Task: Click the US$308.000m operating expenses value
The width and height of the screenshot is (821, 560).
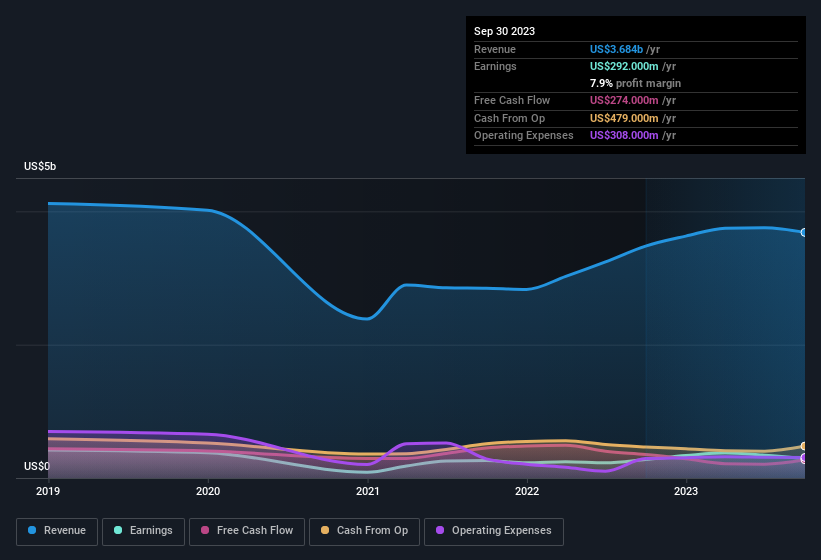Action: [x=624, y=136]
